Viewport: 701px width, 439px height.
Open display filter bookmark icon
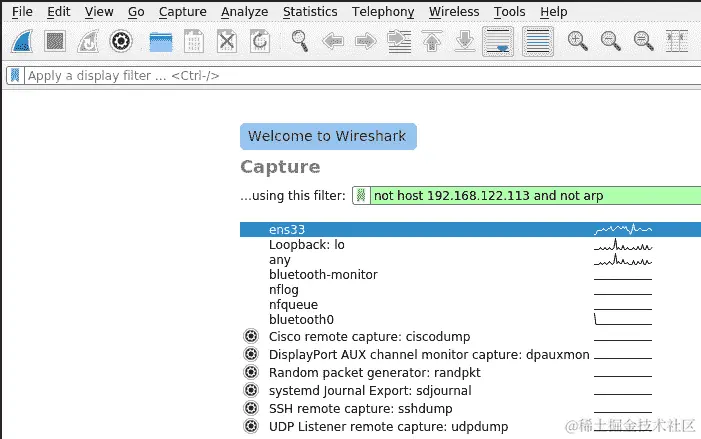click(15, 76)
